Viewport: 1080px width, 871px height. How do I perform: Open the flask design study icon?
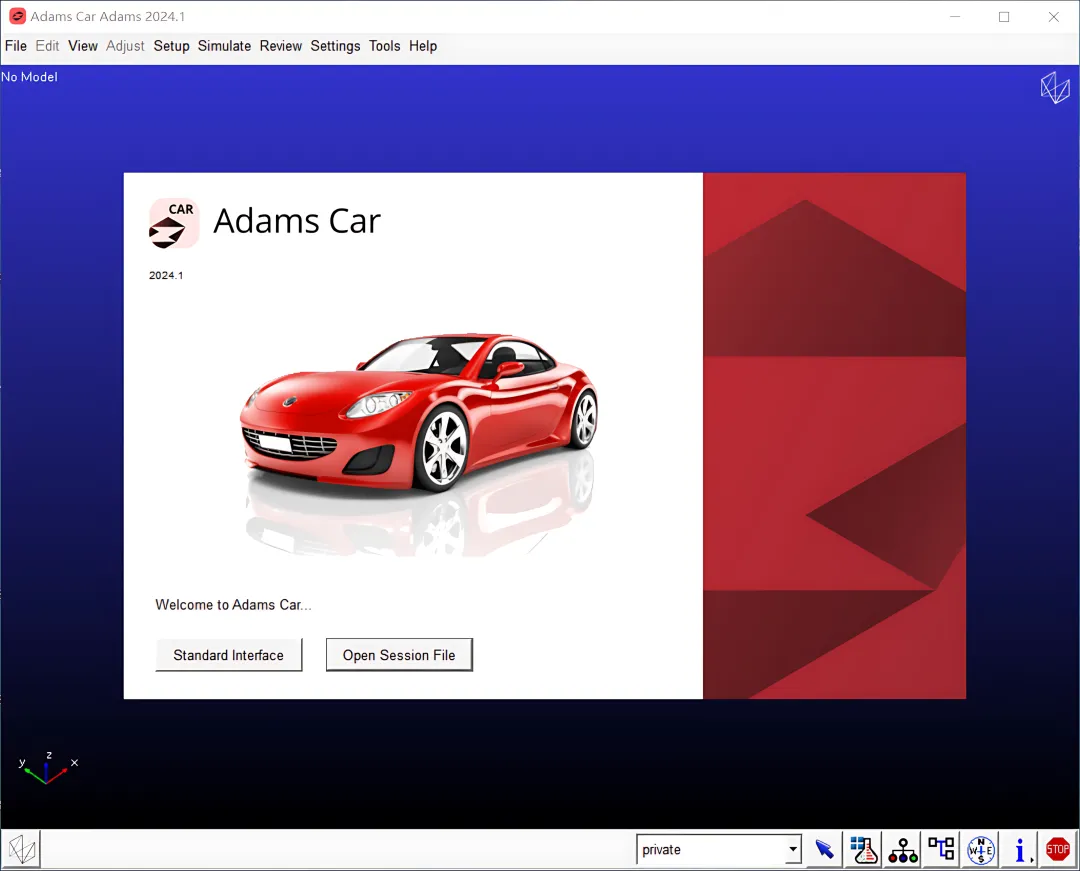pyautogui.click(x=864, y=850)
